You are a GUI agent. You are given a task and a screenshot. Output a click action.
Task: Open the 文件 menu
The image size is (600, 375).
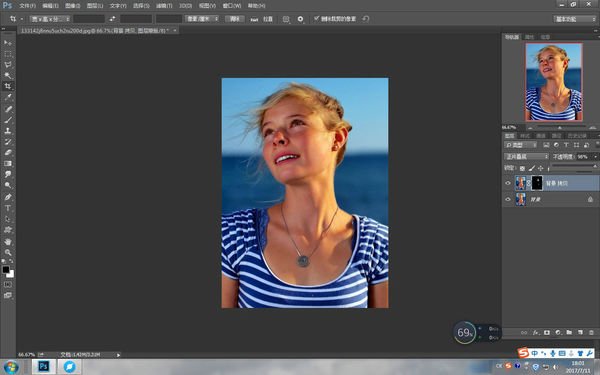(x=27, y=6)
